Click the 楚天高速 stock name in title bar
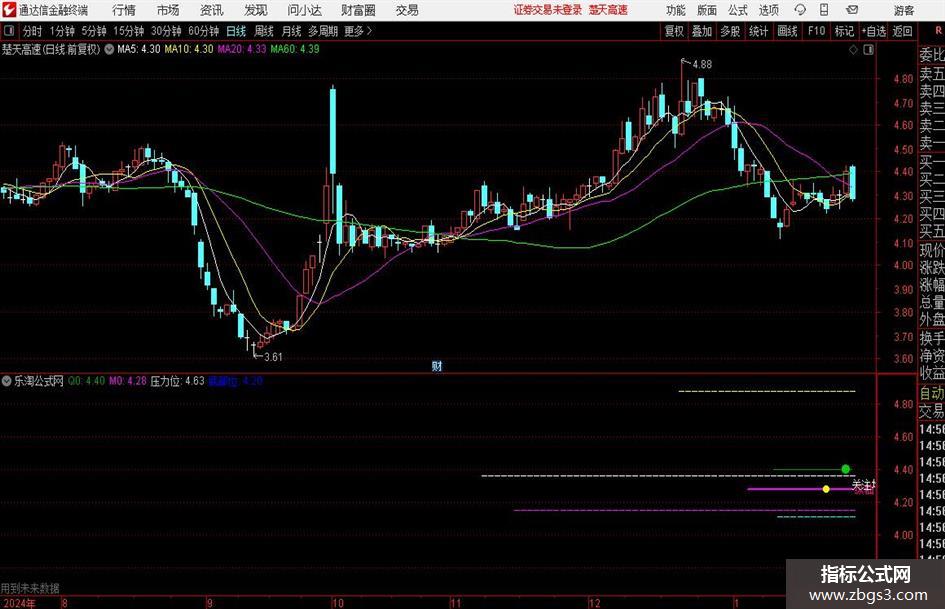The width and height of the screenshot is (945, 609). coord(608,10)
